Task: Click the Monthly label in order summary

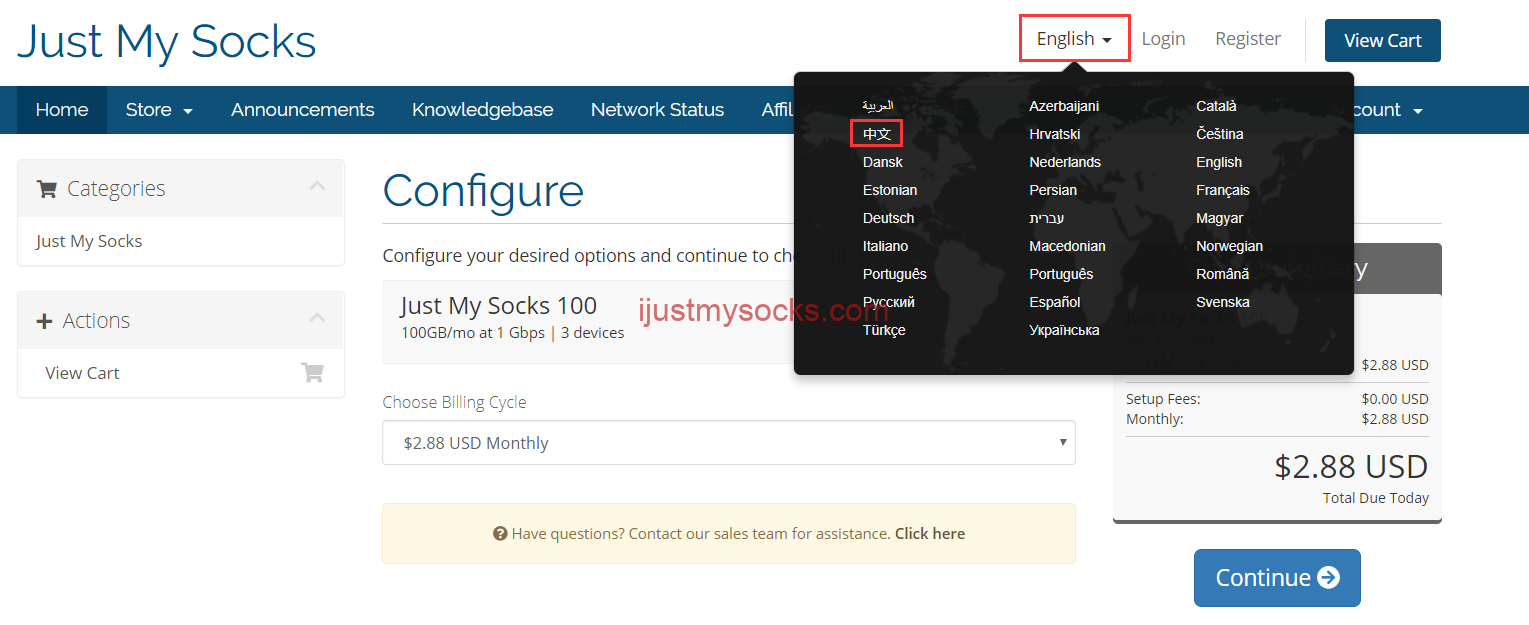Action: tap(1154, 419)
